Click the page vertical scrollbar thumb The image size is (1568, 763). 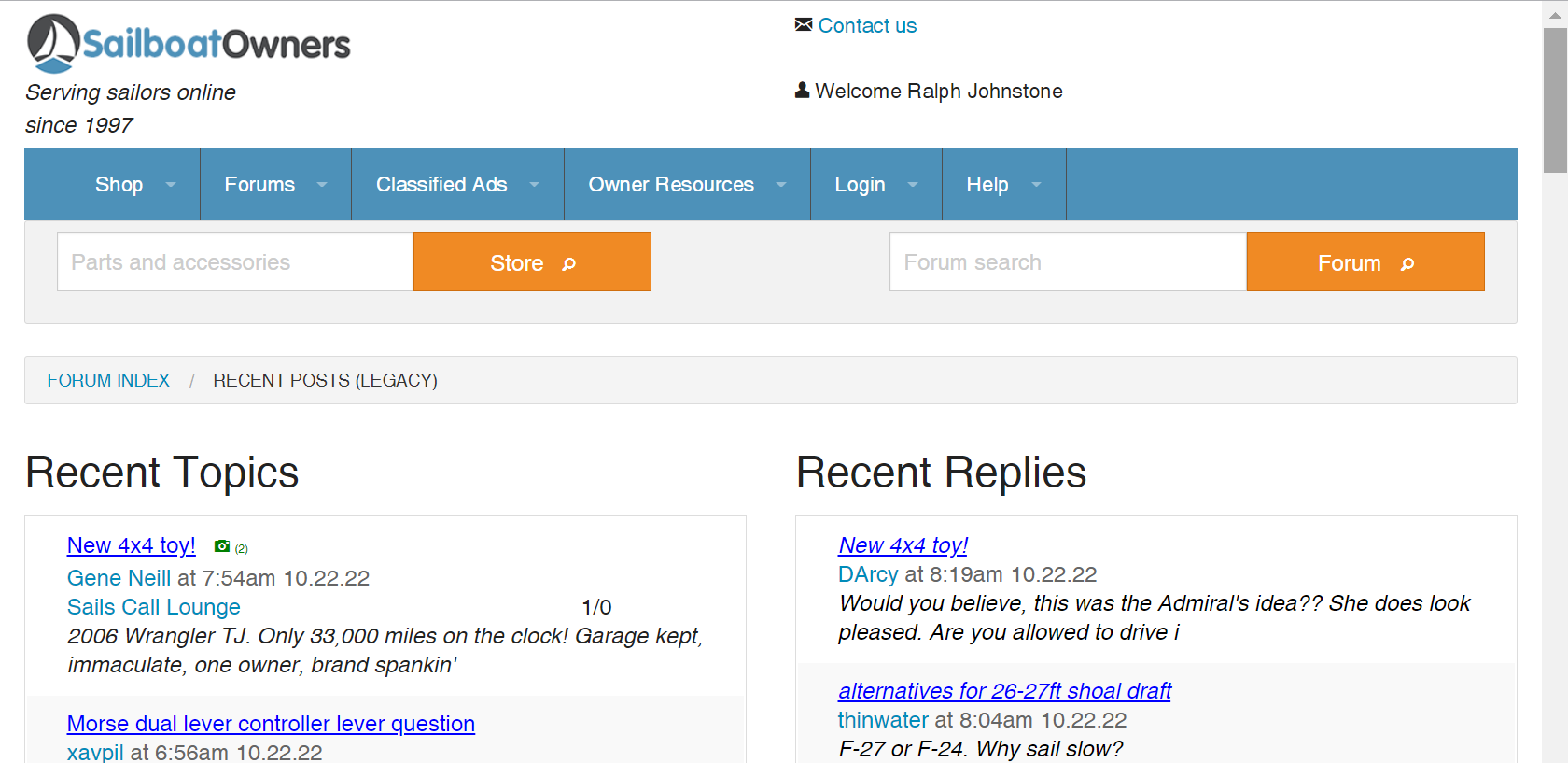pos(1555,99)
